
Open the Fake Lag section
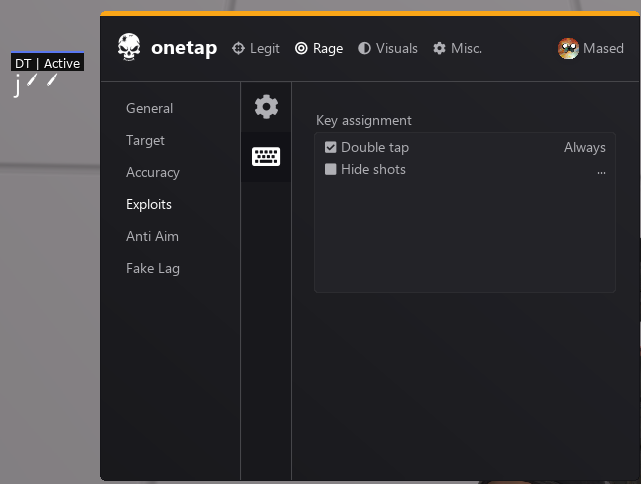tap(153, 268)
